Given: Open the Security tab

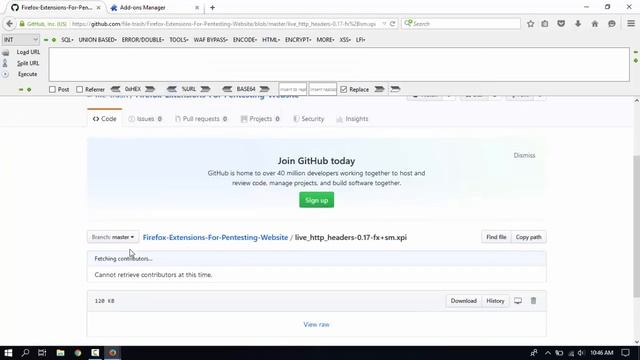Looking at the screenshot, I should coord(308,119).
